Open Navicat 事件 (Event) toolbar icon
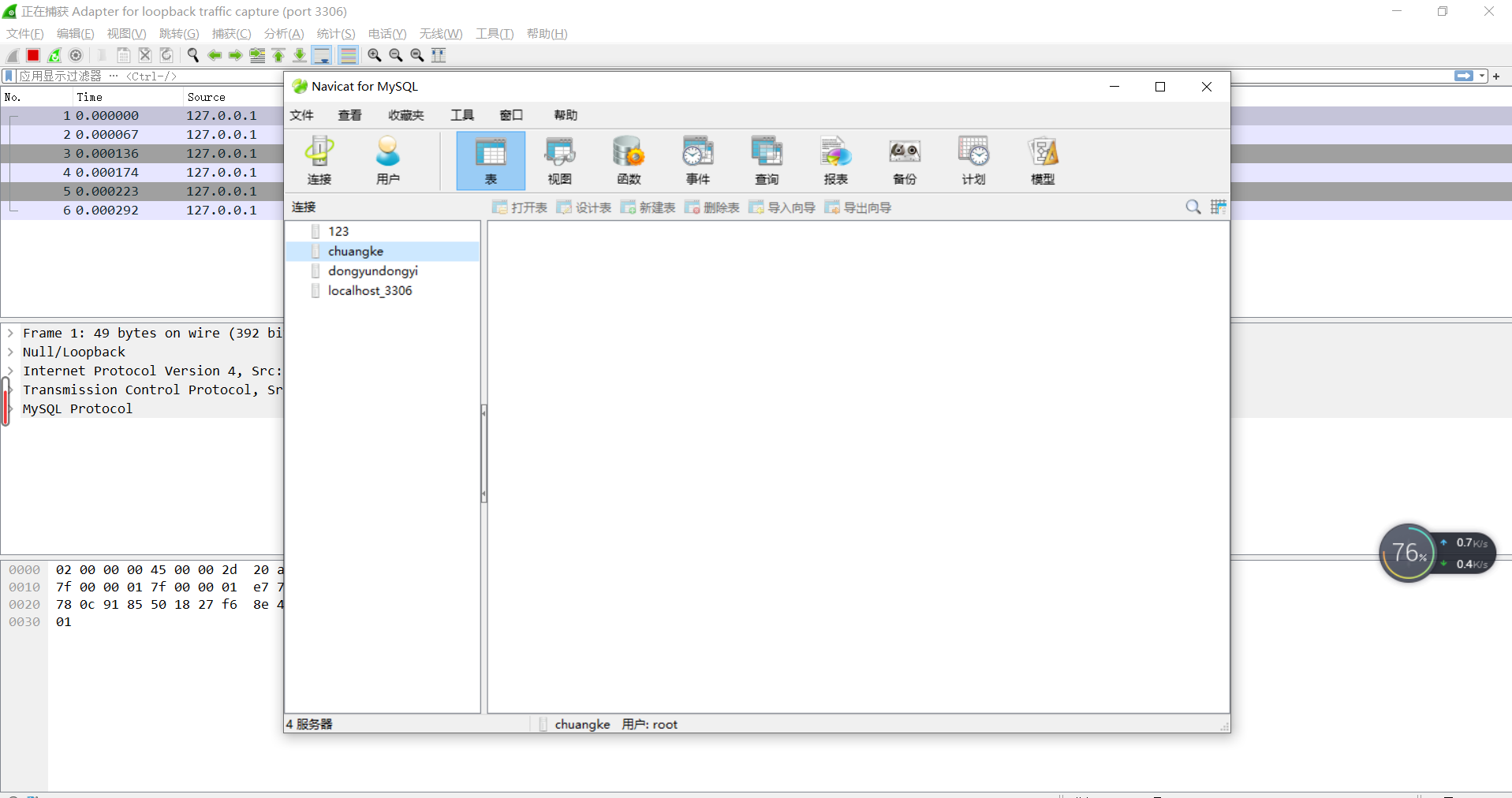1512x798 pixels. [x=698, y=161]
